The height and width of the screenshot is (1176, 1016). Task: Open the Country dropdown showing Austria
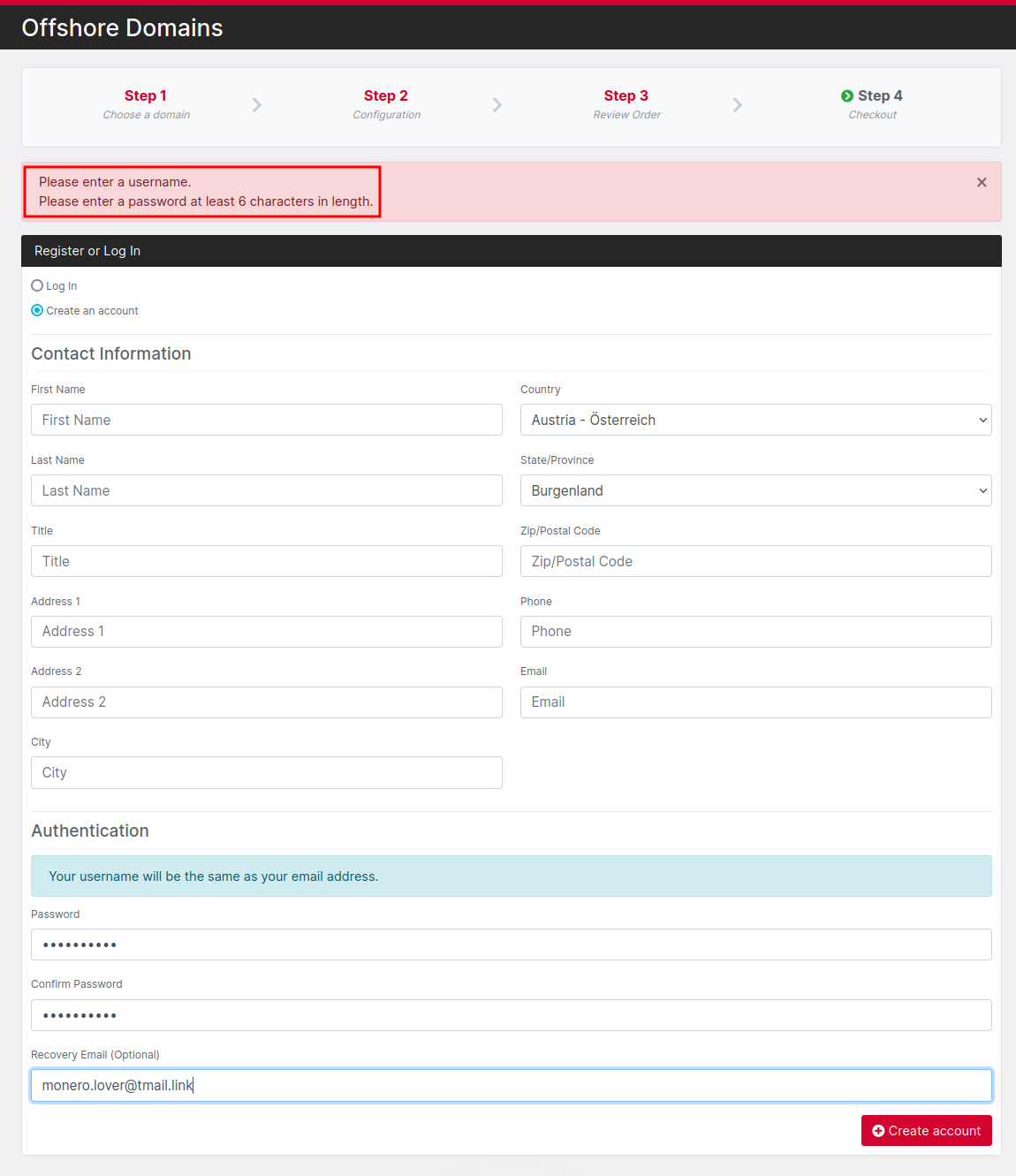(755, 420)
